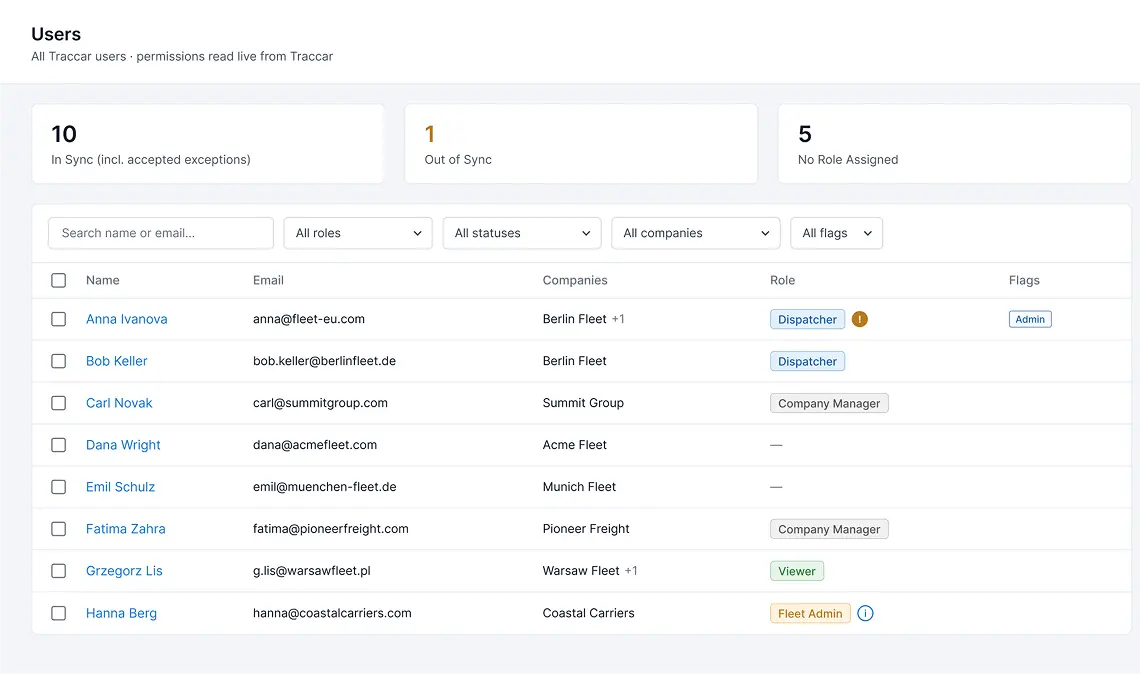Click the Pioneer Freight company cell
The height and width of the screenshot is (674, 1140).
click(586, 529)
